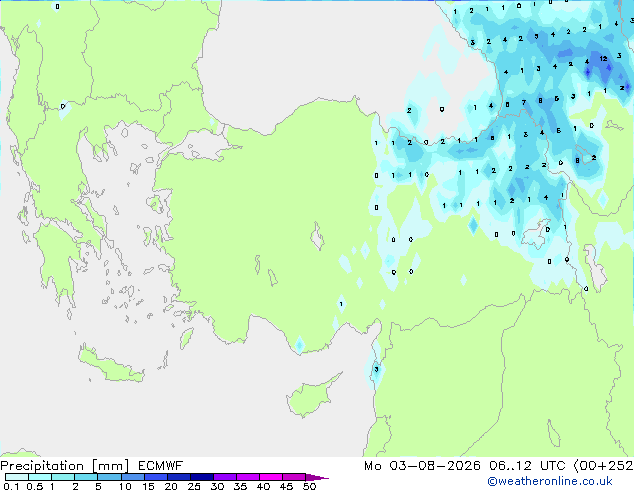Click Lake Van outline in eastern Turkey
The height and width of the screenshot is (490, 634).
coord(536,234)
